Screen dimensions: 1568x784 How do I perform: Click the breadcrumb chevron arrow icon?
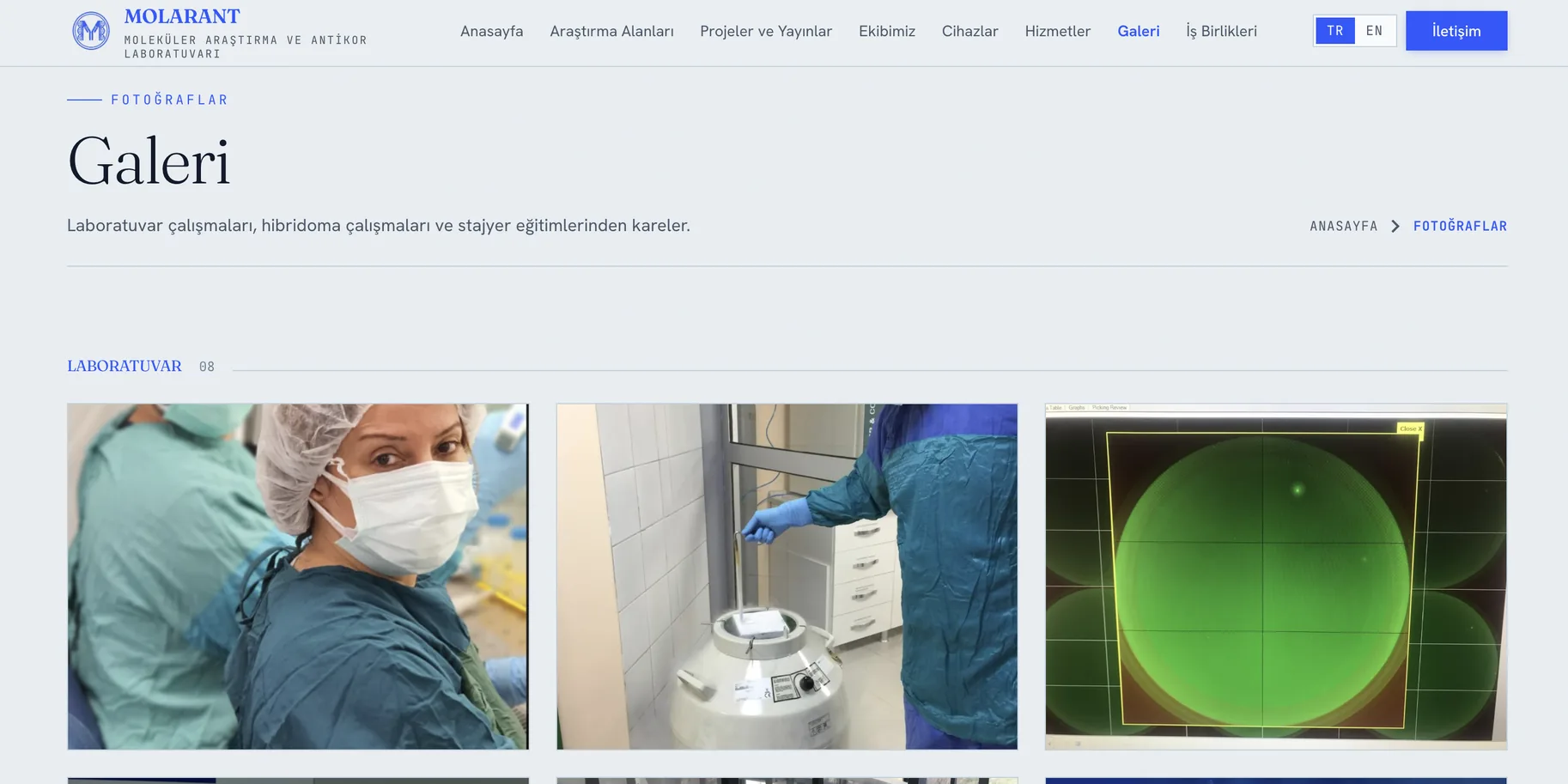(x=1395, y=226)
